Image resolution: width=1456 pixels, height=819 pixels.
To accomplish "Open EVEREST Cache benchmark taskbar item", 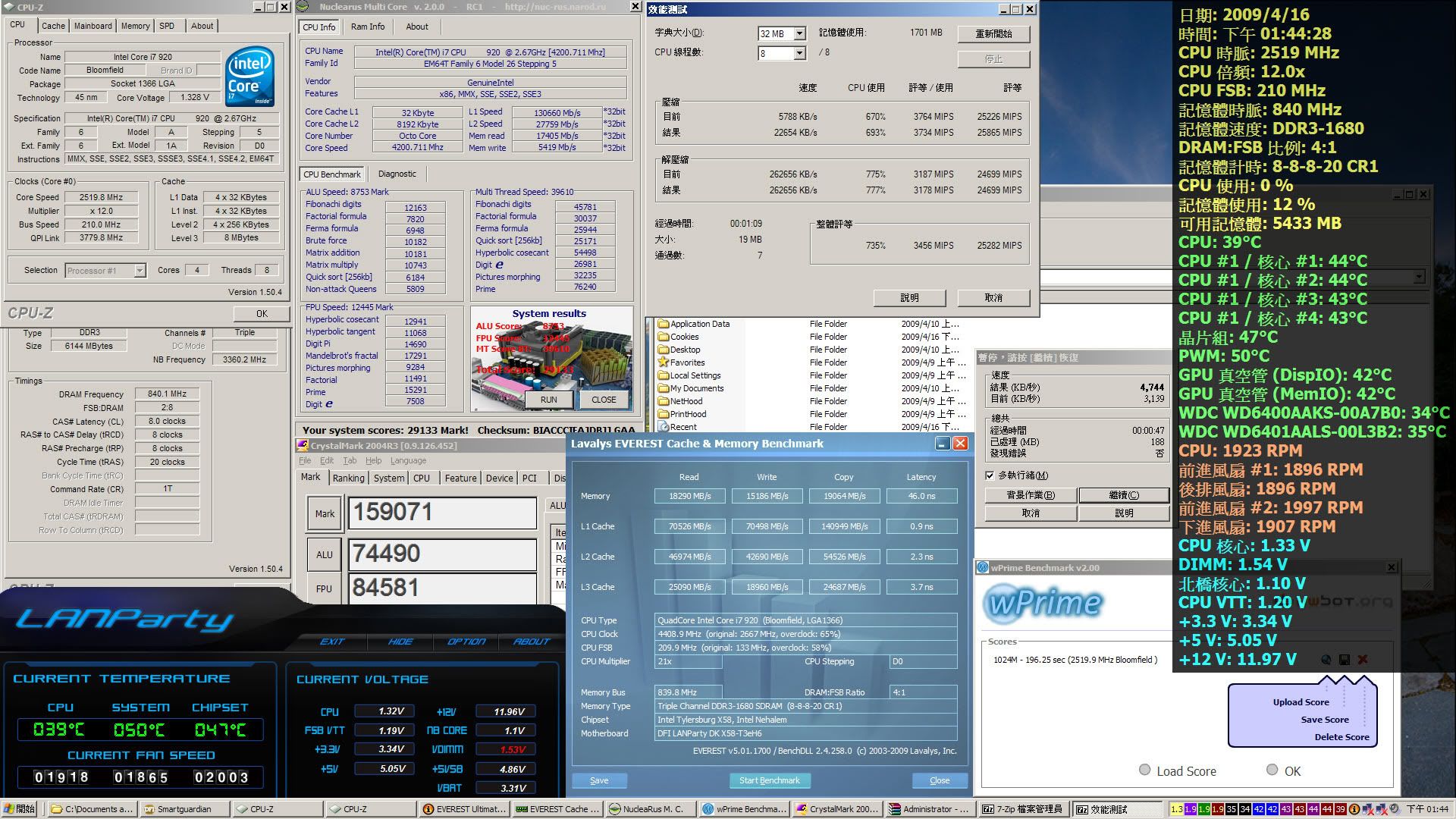I will click(557, 809).
